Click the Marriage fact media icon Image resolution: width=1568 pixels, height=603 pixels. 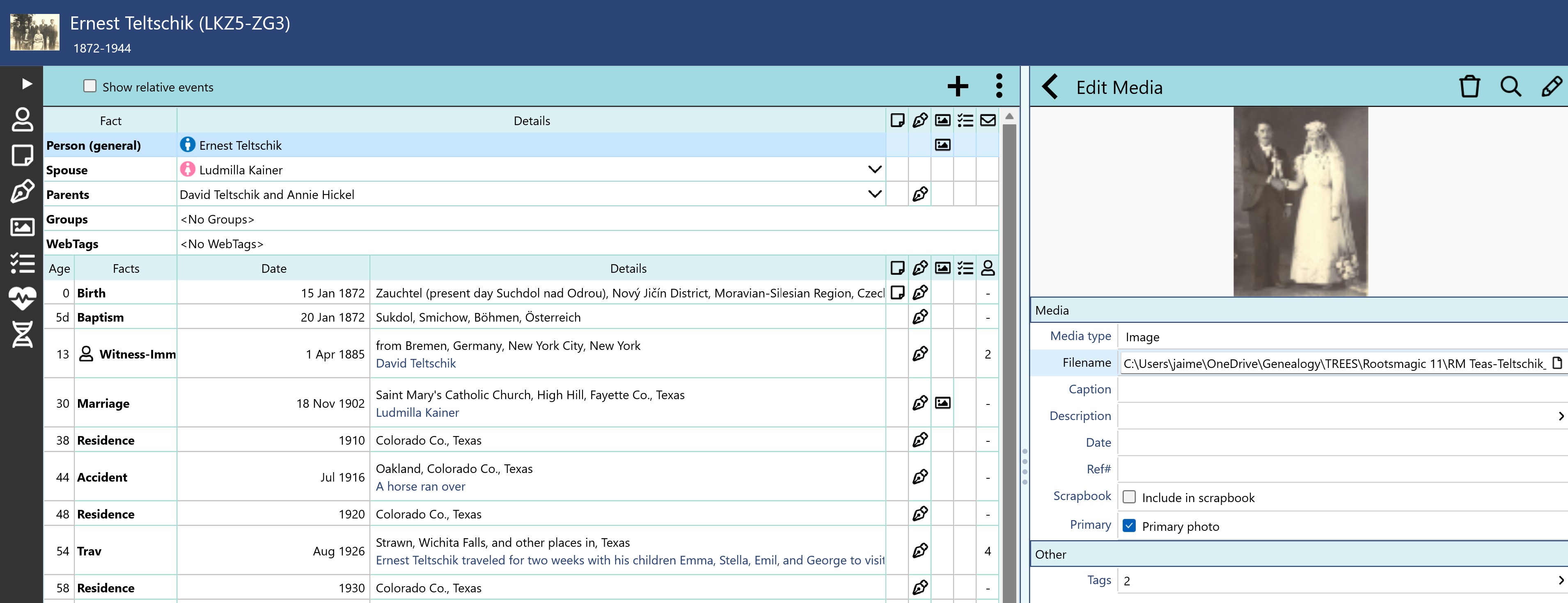point(942,403)
